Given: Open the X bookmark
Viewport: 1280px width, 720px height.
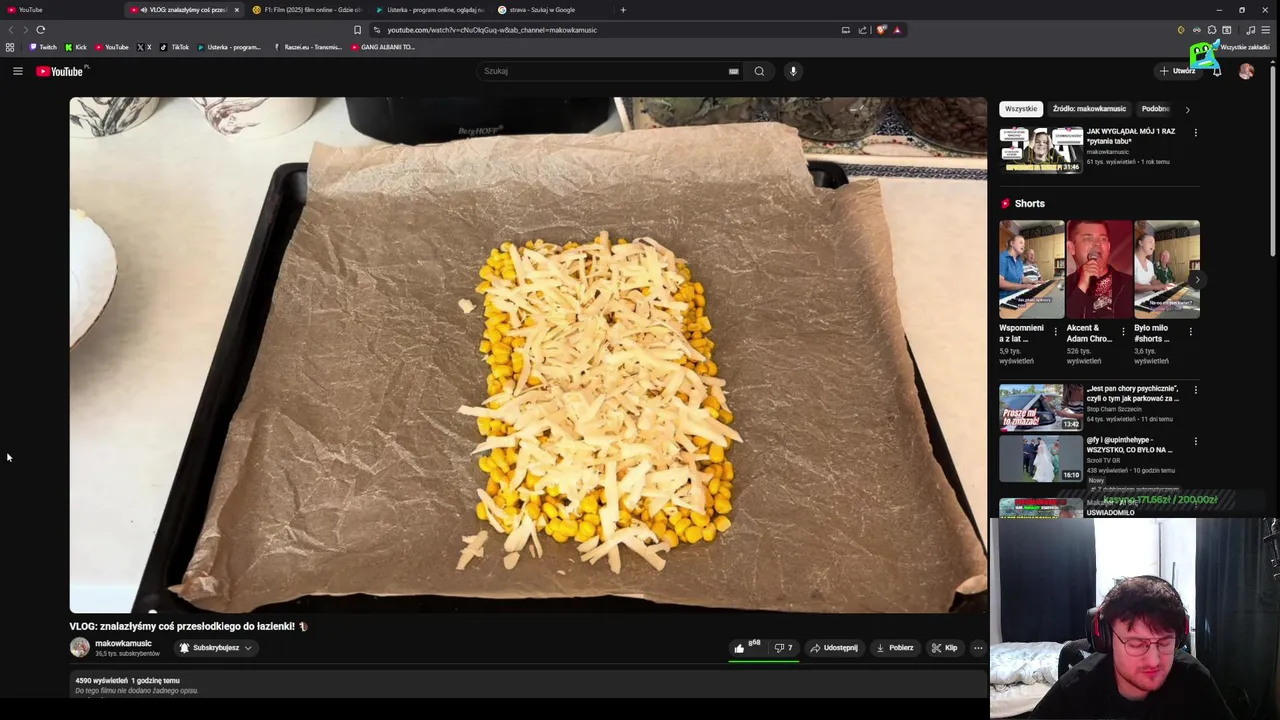Looking at the screenshot, I should tap(144, 47).
